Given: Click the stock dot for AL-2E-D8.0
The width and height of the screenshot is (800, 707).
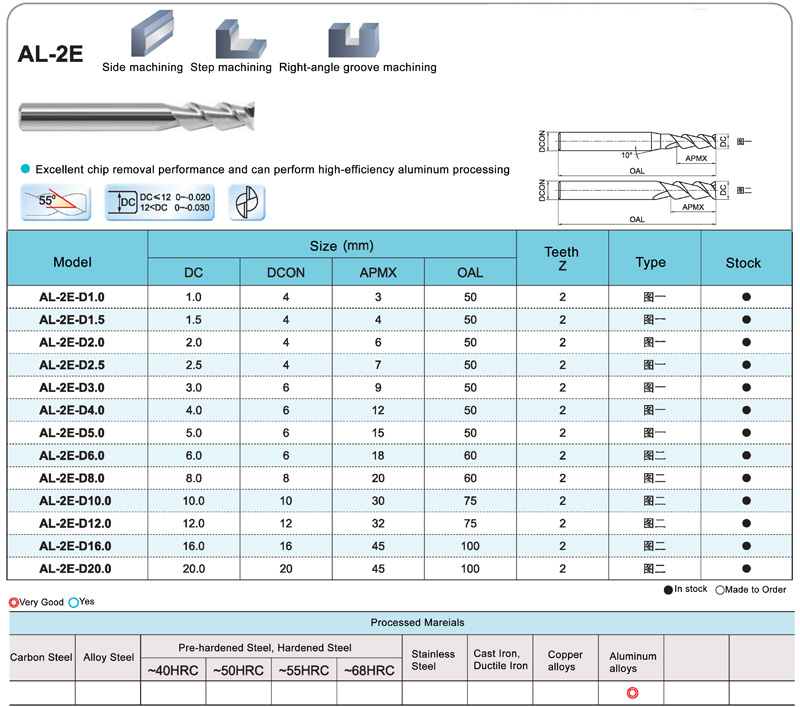Looking at the screenshot, I should 746,478.
